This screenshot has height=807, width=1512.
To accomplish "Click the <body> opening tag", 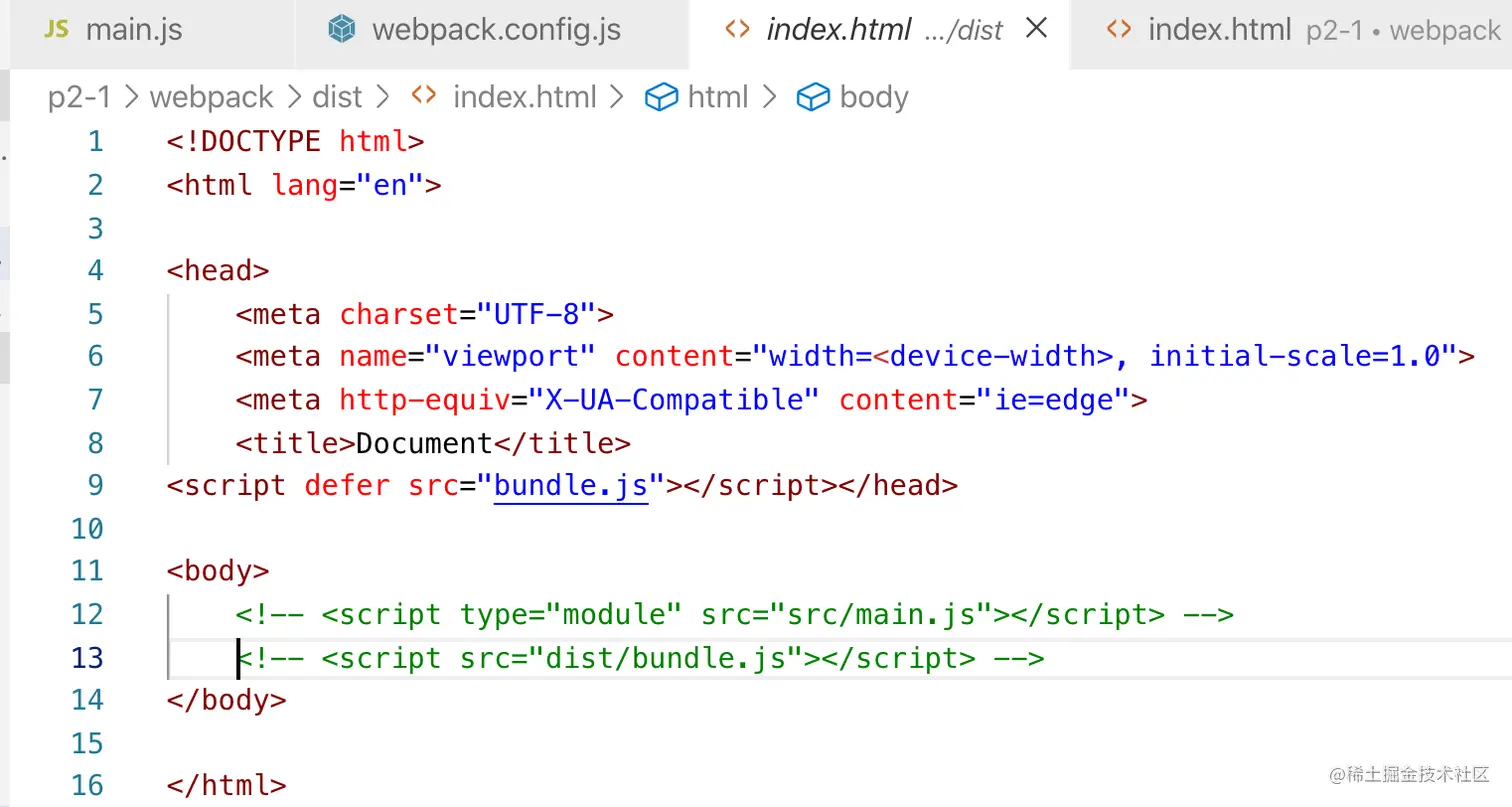I will tap(218, 571).
